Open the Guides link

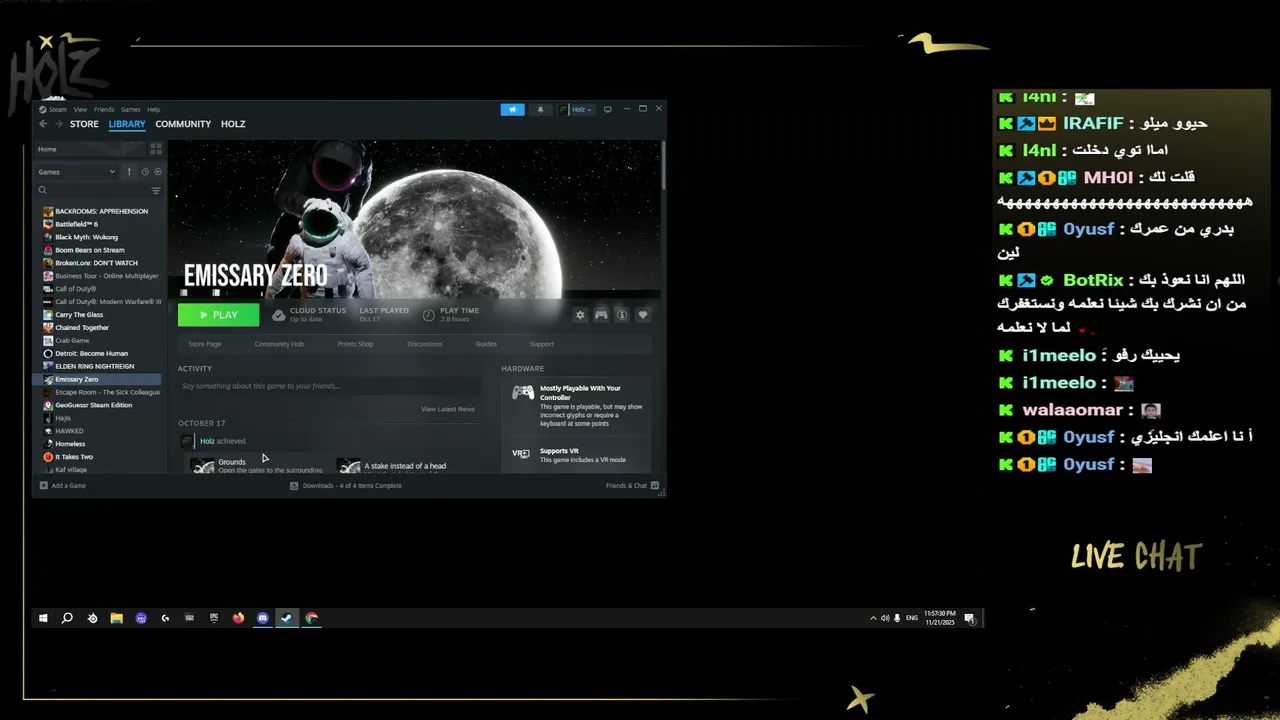[x=486, y=344]
